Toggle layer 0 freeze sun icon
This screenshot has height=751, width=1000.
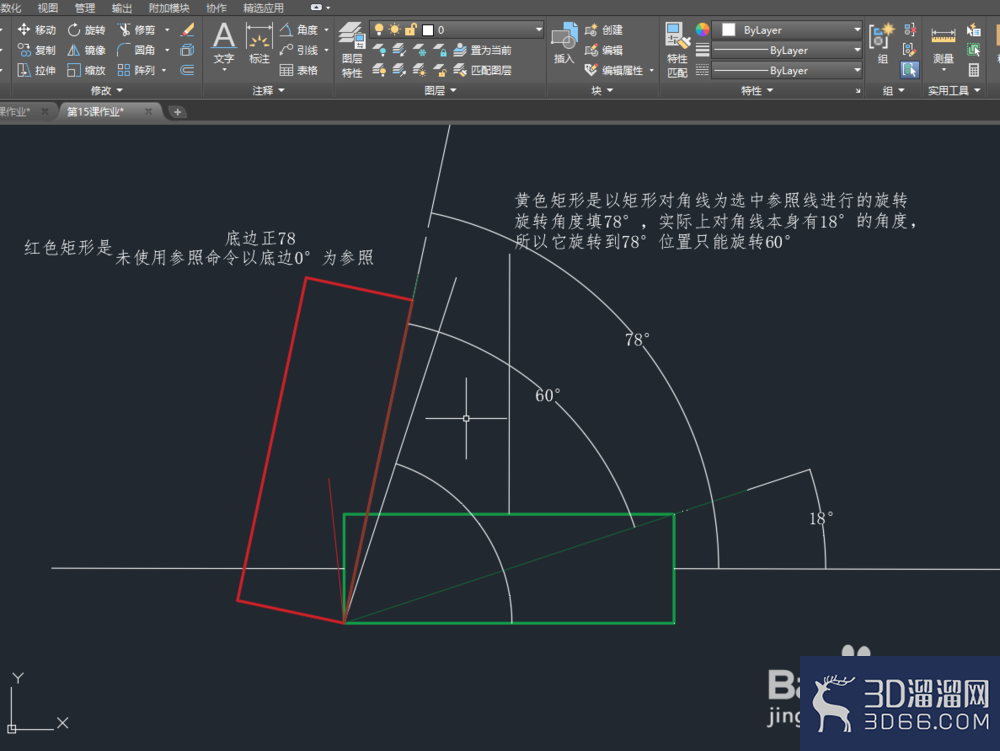(395, 29)
